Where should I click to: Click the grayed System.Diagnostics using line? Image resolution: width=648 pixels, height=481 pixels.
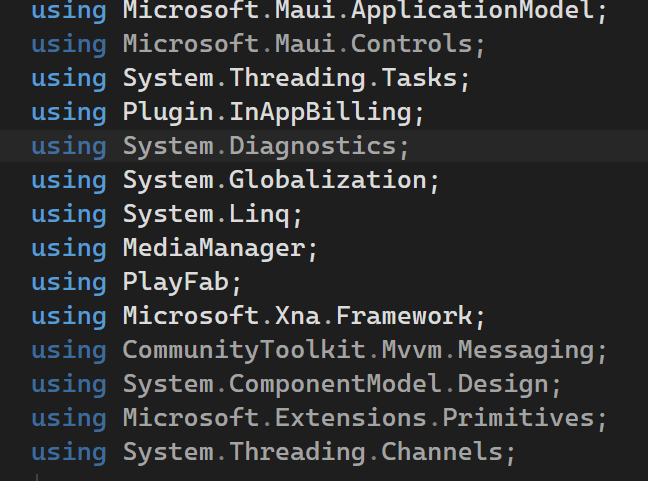(x=220, y=146)
